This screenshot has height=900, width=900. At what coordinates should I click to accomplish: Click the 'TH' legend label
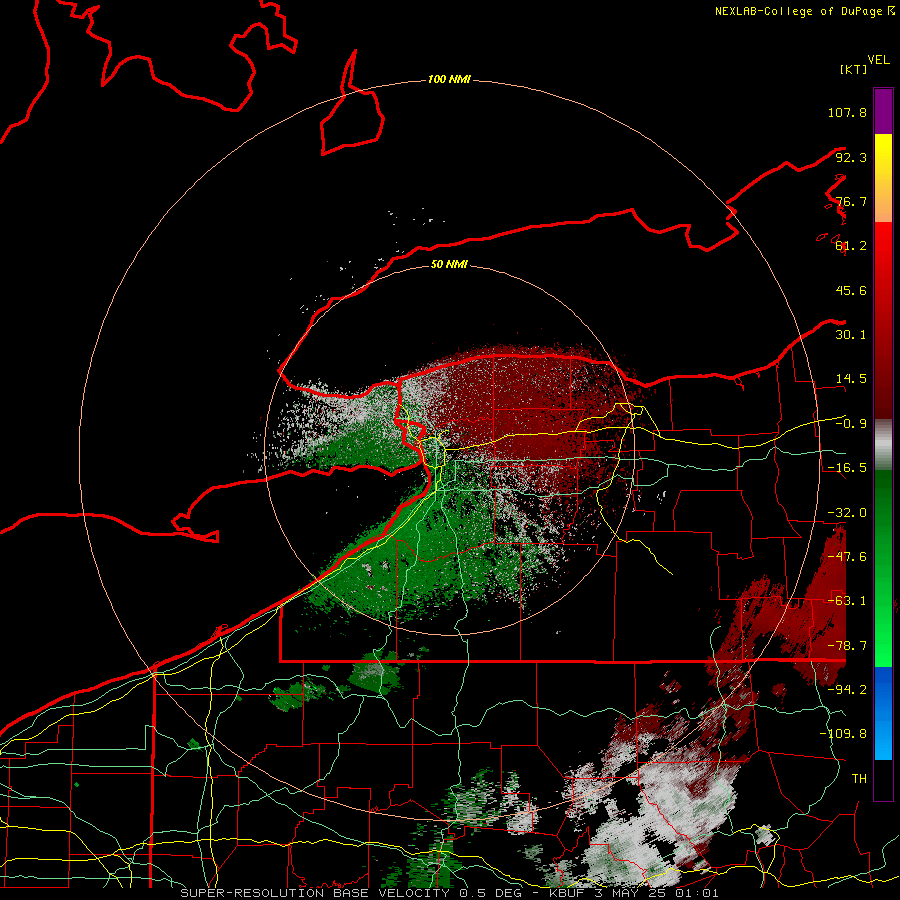click(859, 779)
